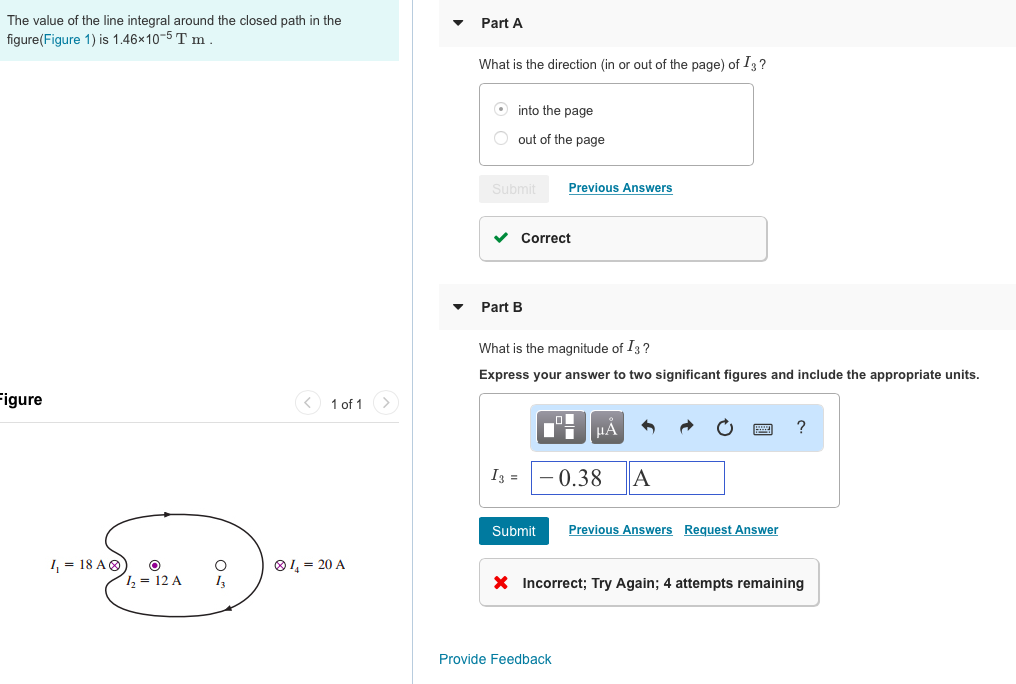Screen dimensions: 1016x684
Task: Select the 'into the page' radio button
Action: pyautogui.click(x=500, y=110)
